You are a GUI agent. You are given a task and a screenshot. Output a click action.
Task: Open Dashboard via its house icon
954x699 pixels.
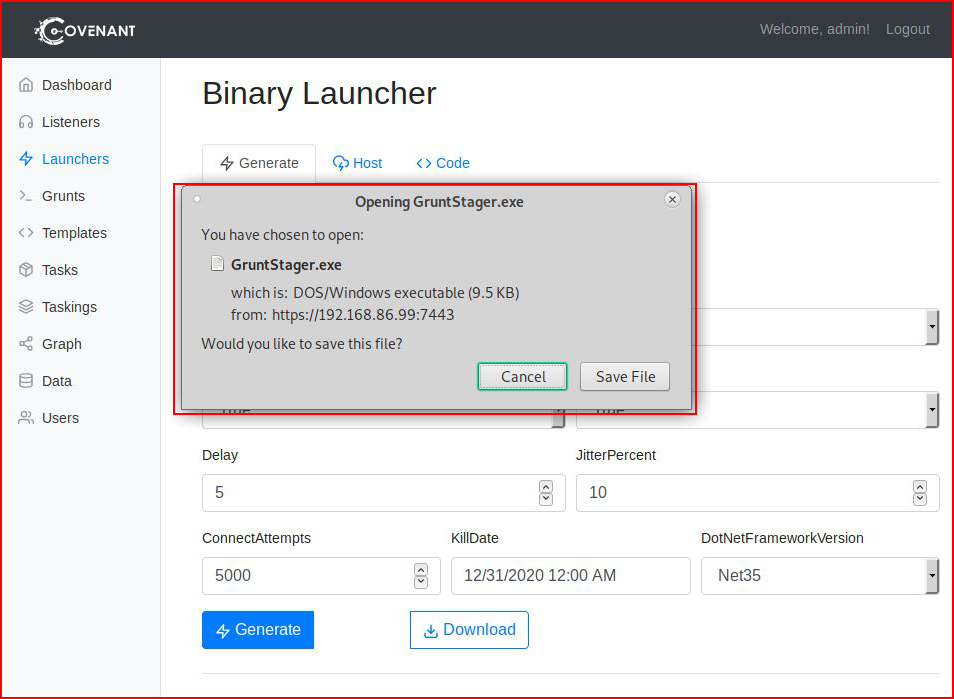pos(26,85)
